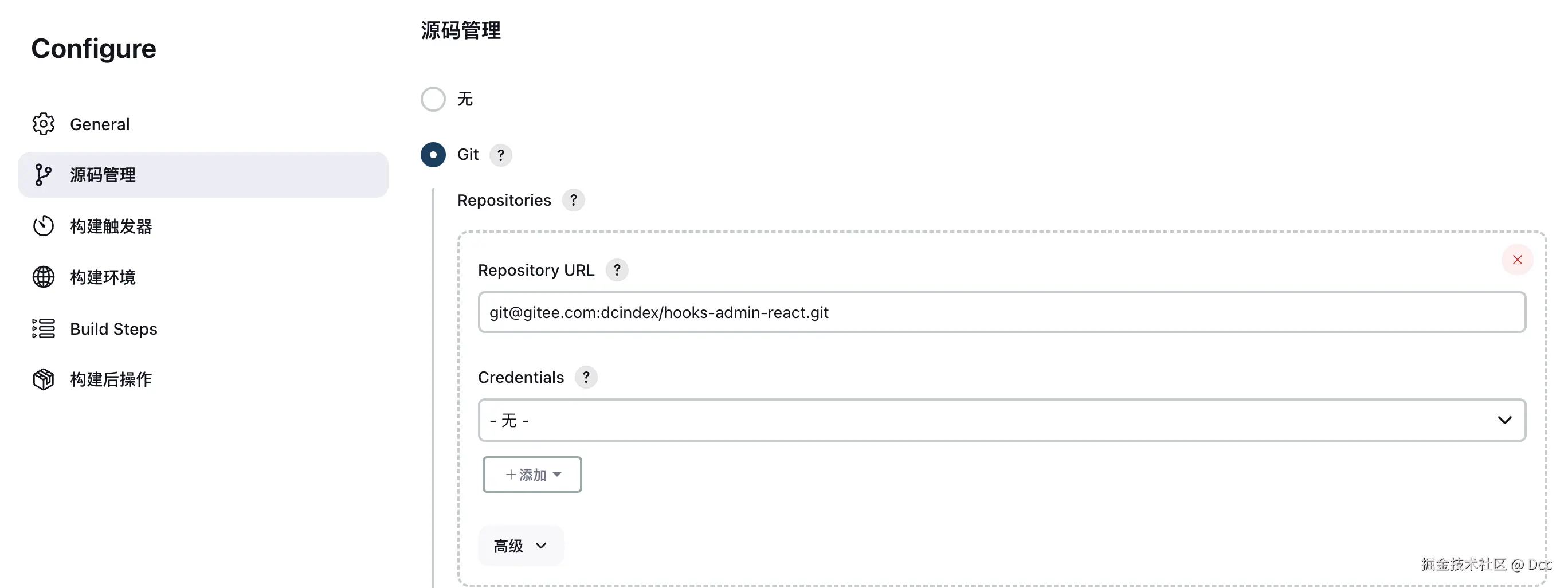Select the Git radio button
The image size is (1568, 588).
(433, 155)
